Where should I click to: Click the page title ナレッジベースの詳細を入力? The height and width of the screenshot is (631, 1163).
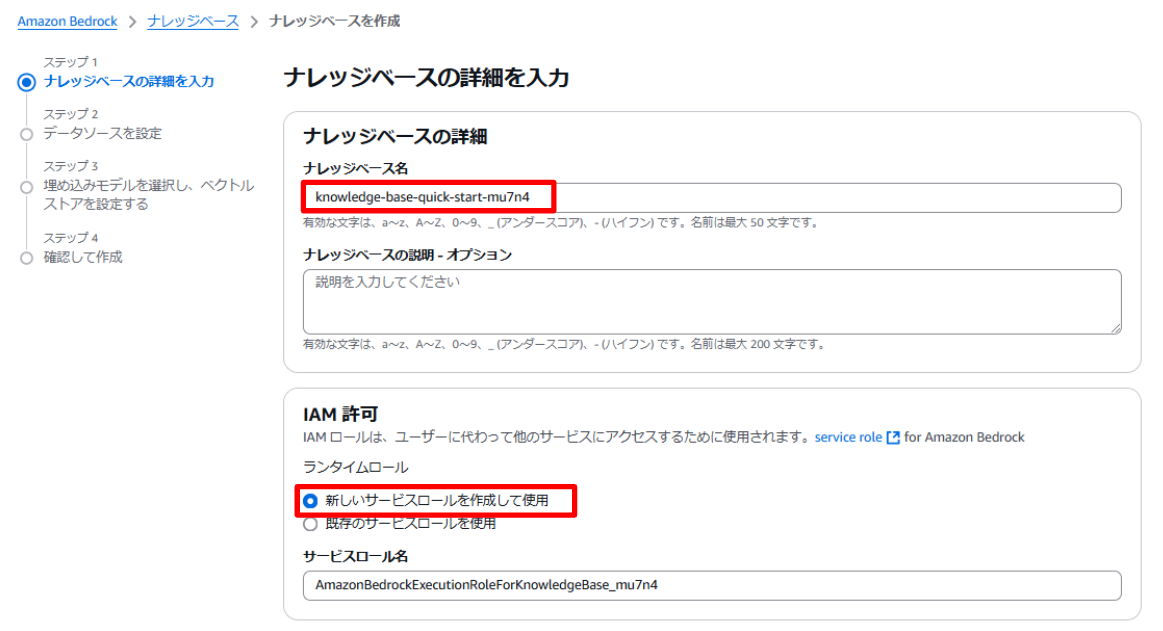click(426, 78)
